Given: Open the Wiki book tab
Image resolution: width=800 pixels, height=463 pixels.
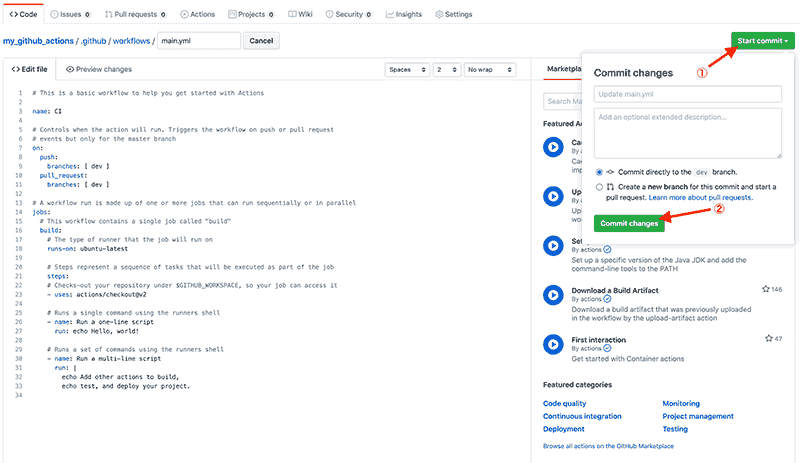Looking at the screenshot, I should point(299,15).
